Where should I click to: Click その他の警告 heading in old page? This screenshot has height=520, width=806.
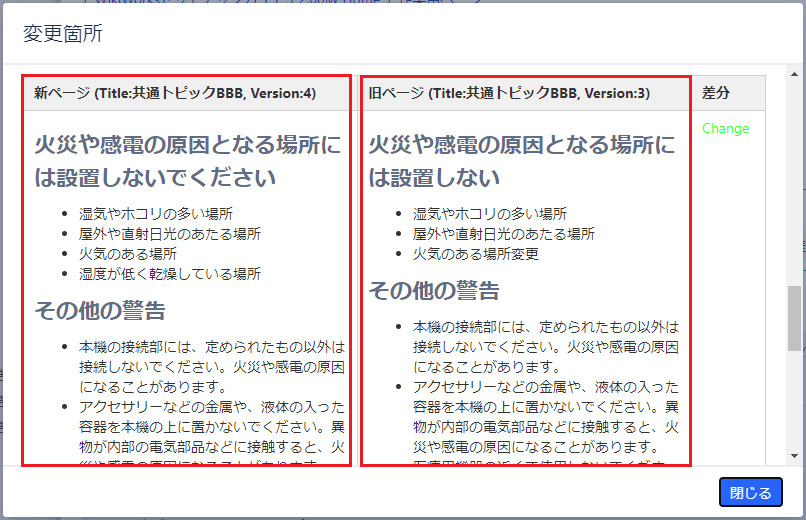434,290
